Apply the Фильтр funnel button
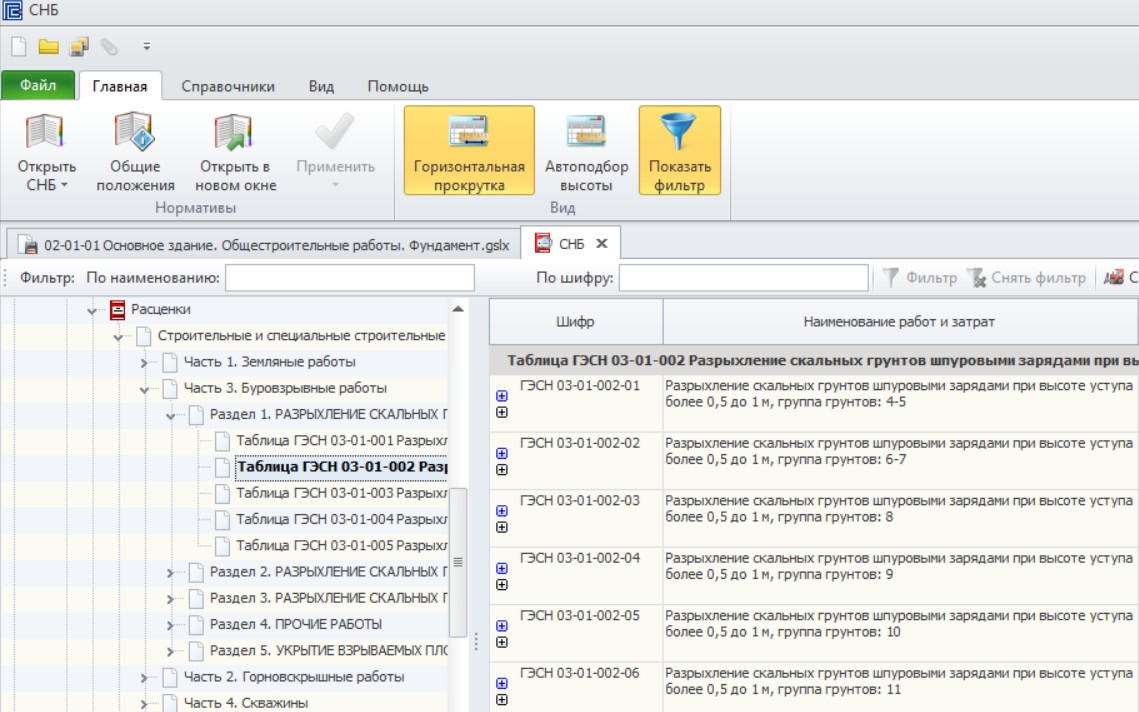Screen dimensions: 1139x712 (920, 278)
